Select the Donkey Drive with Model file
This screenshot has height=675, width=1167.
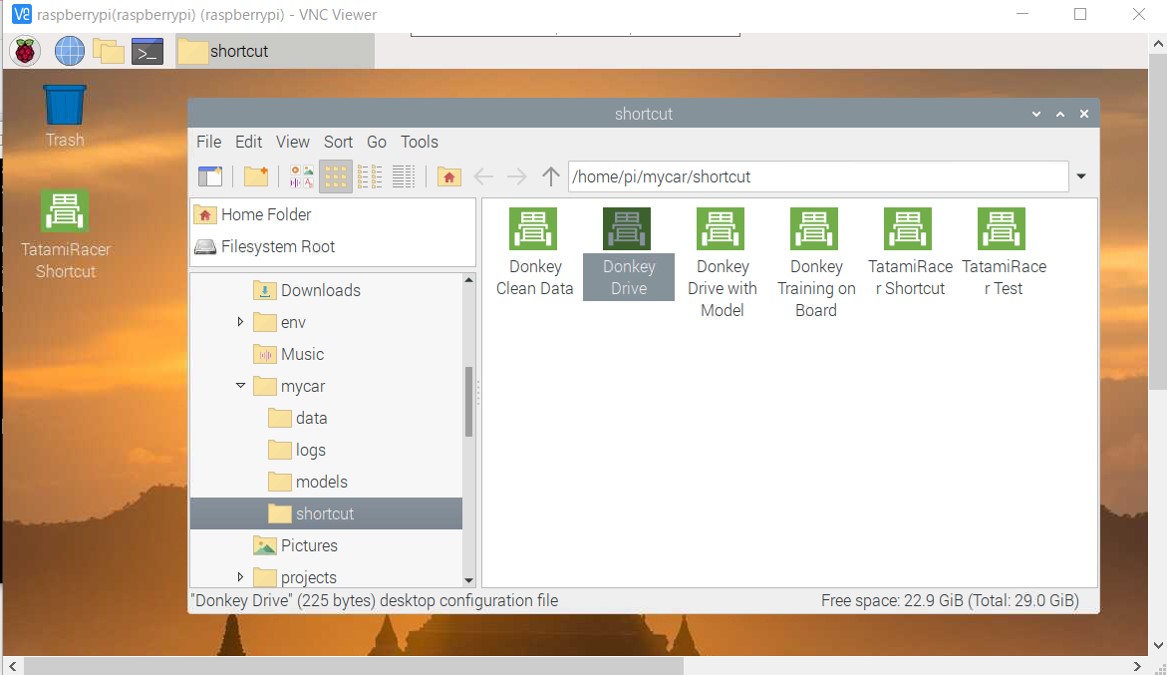point(722,263)
